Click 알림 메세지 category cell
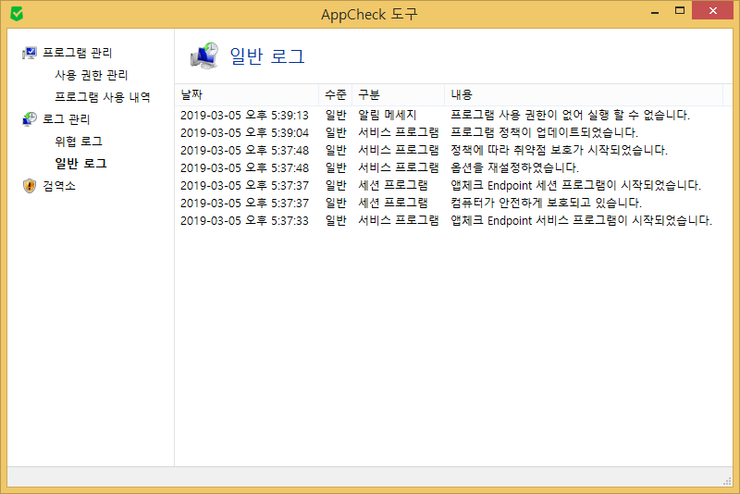 tap(387, 115)
